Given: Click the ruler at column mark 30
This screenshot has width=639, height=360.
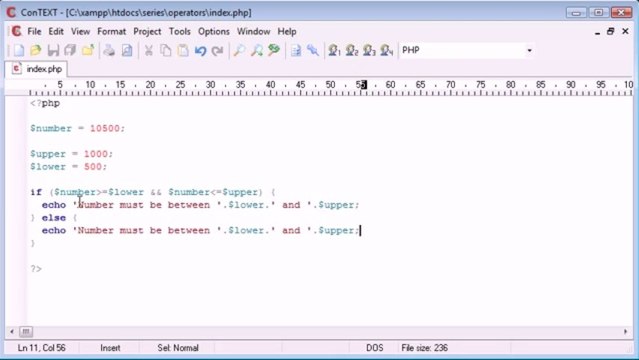Looking at the screenshot, I should click(210, 85).
